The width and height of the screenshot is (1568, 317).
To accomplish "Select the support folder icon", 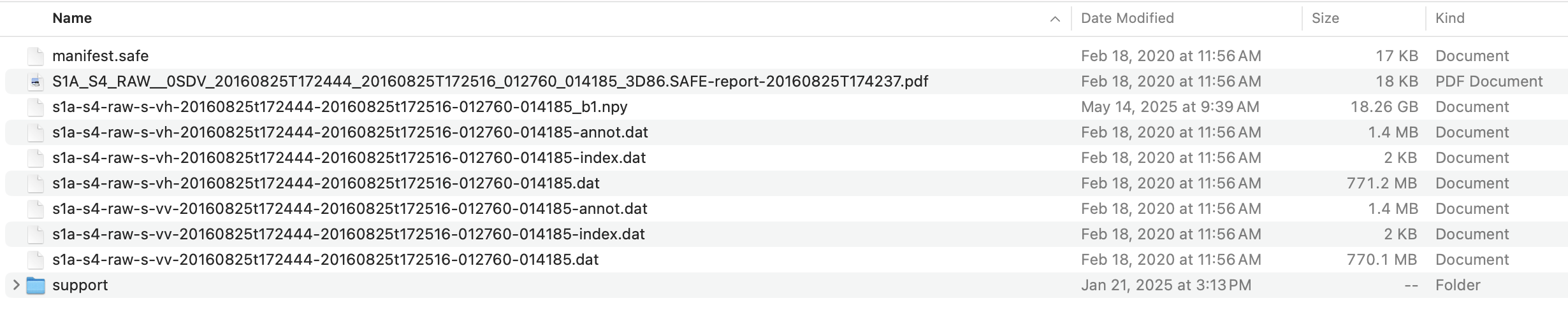I will click(x=36, y=286).
